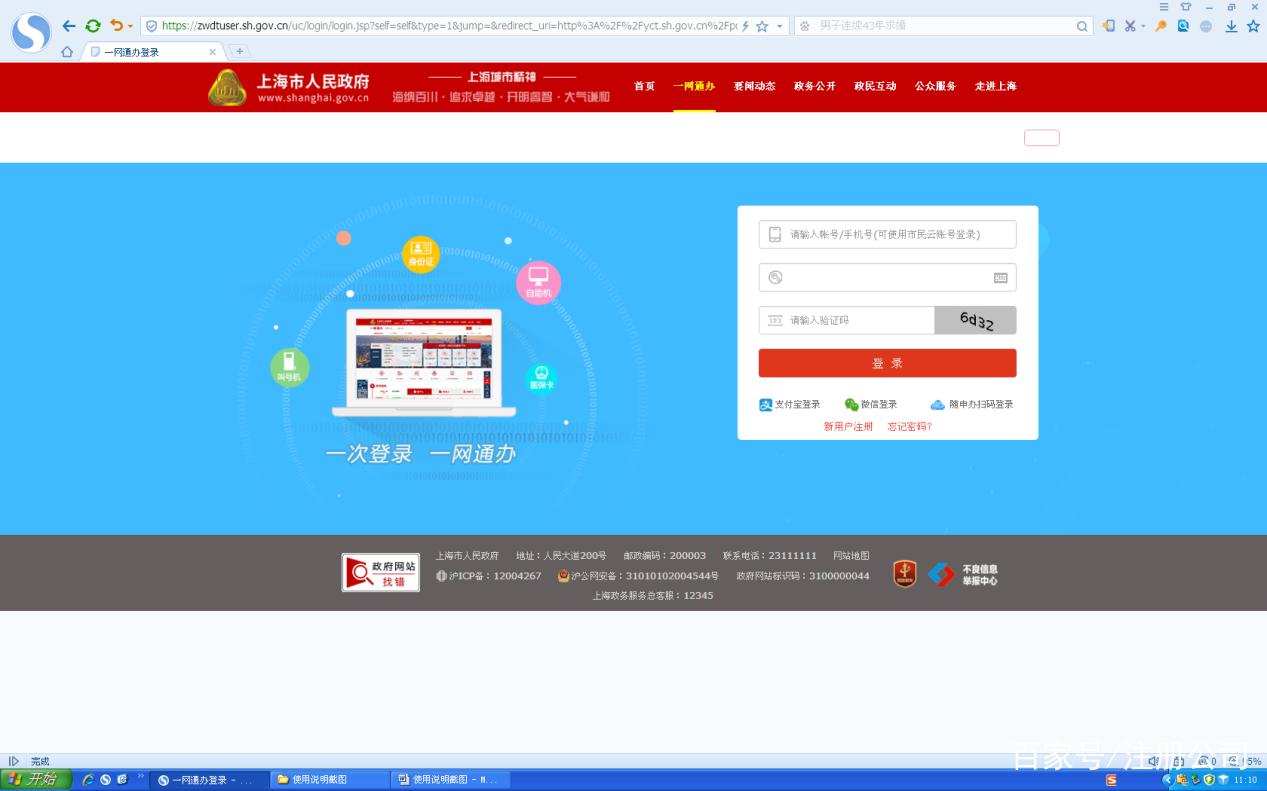1267x791 pixels.
Task: Click the account number input field
Action: (887, 234)
